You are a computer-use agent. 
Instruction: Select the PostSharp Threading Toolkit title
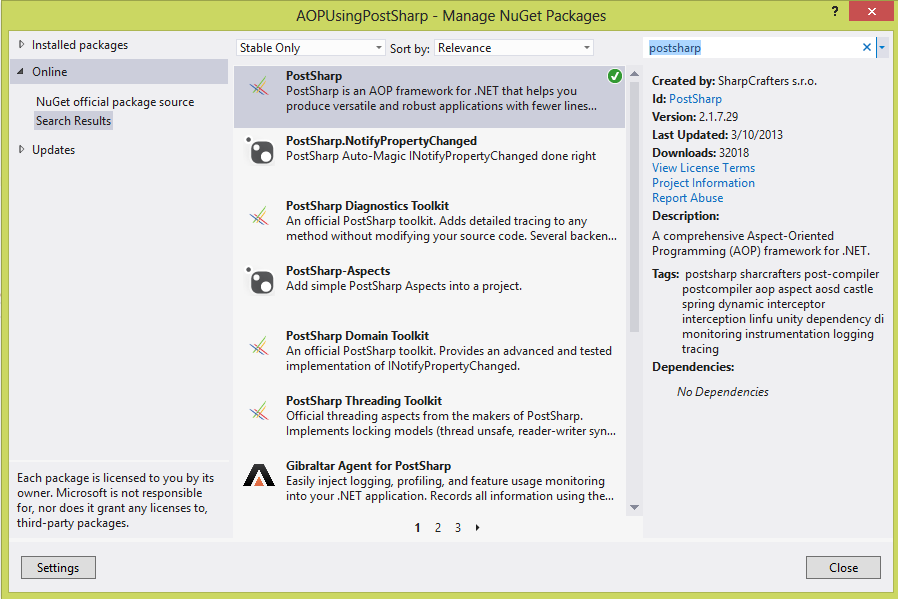click(x=364, y=401)
